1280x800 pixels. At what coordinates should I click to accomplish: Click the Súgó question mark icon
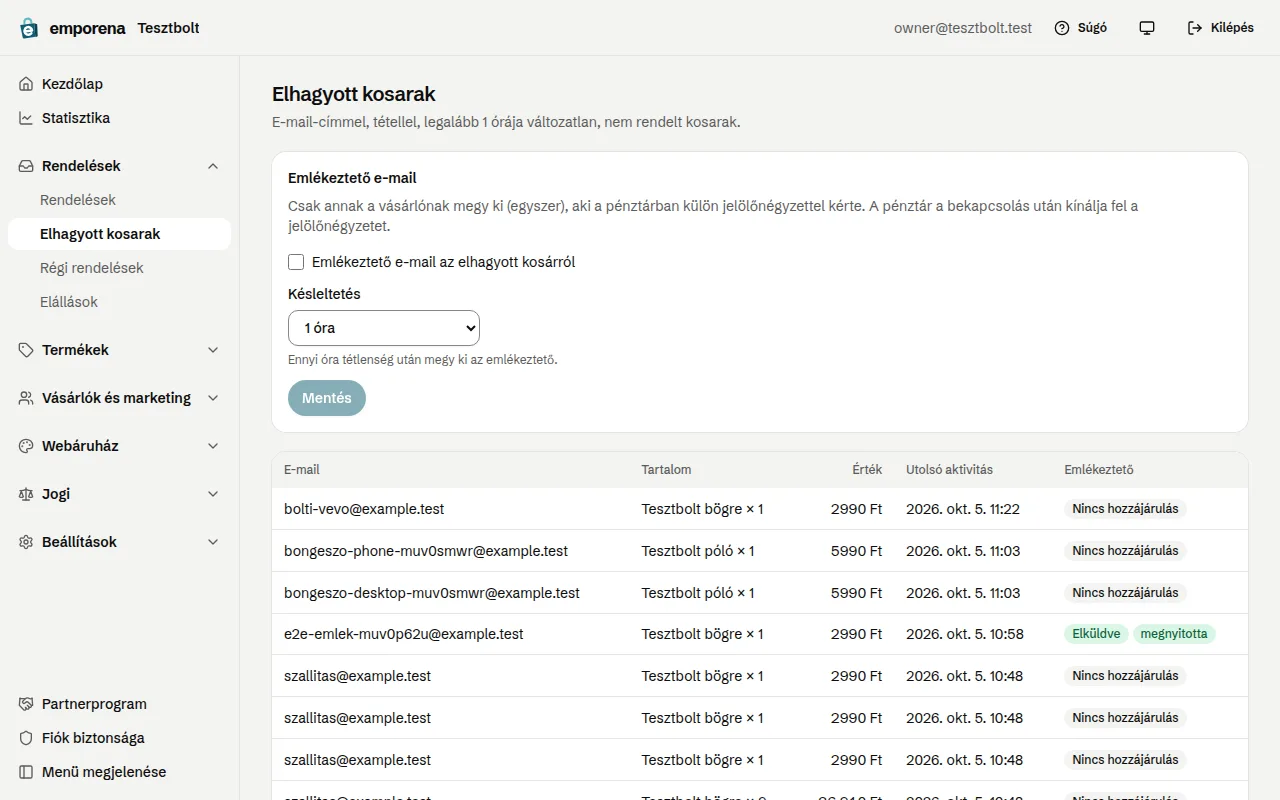point(1062,28)
